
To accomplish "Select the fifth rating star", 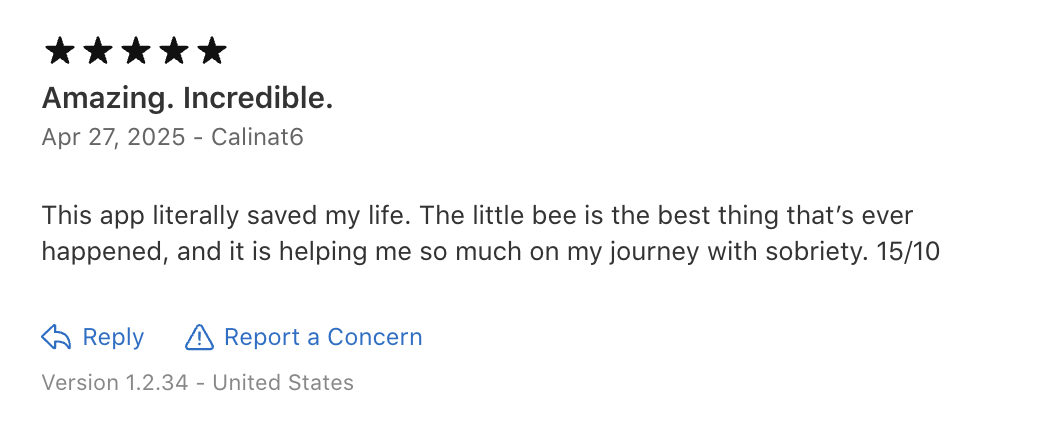I will (212, 51).
